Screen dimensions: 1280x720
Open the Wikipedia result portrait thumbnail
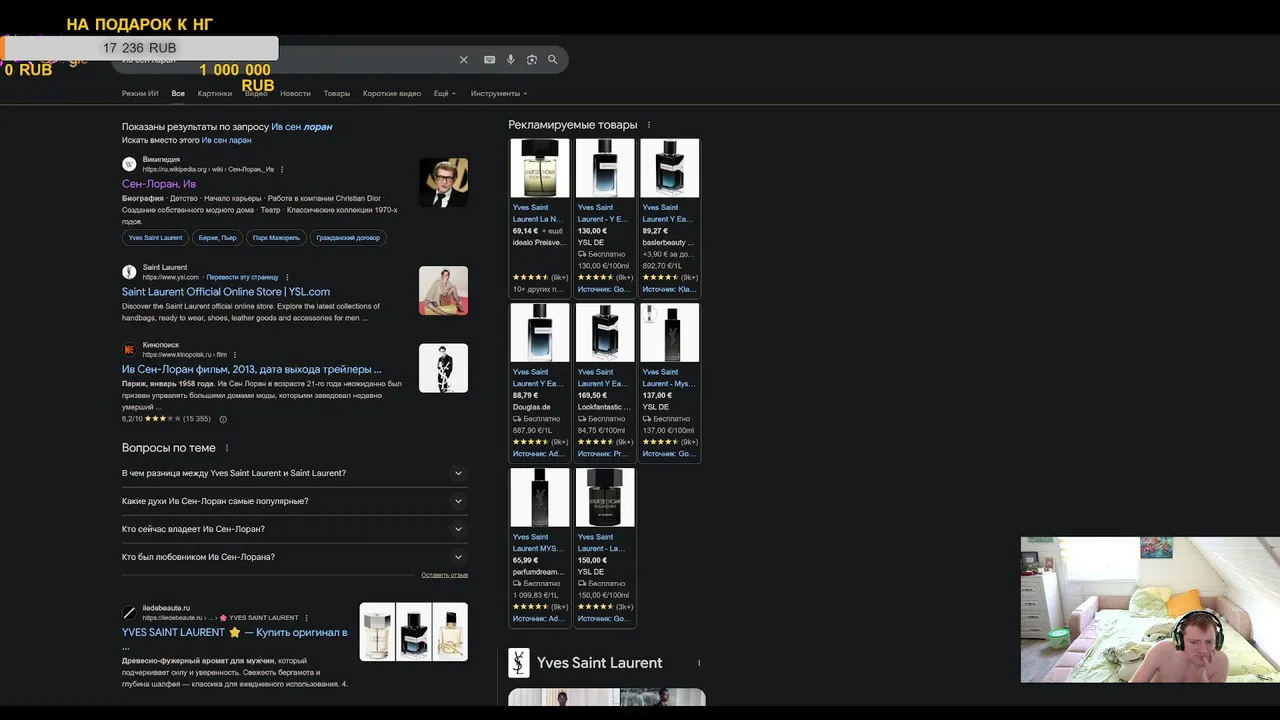point(443,182)
